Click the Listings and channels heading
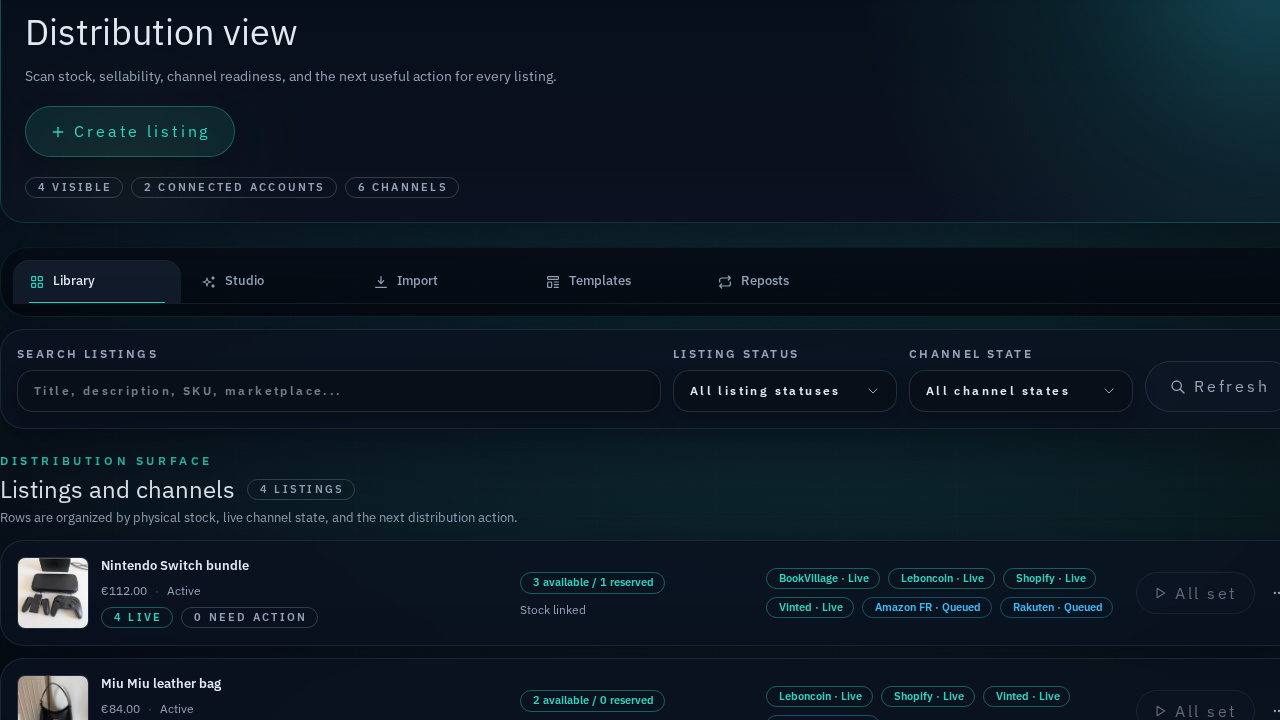This screenshot has width=1280, height=720. coord(117,490)
